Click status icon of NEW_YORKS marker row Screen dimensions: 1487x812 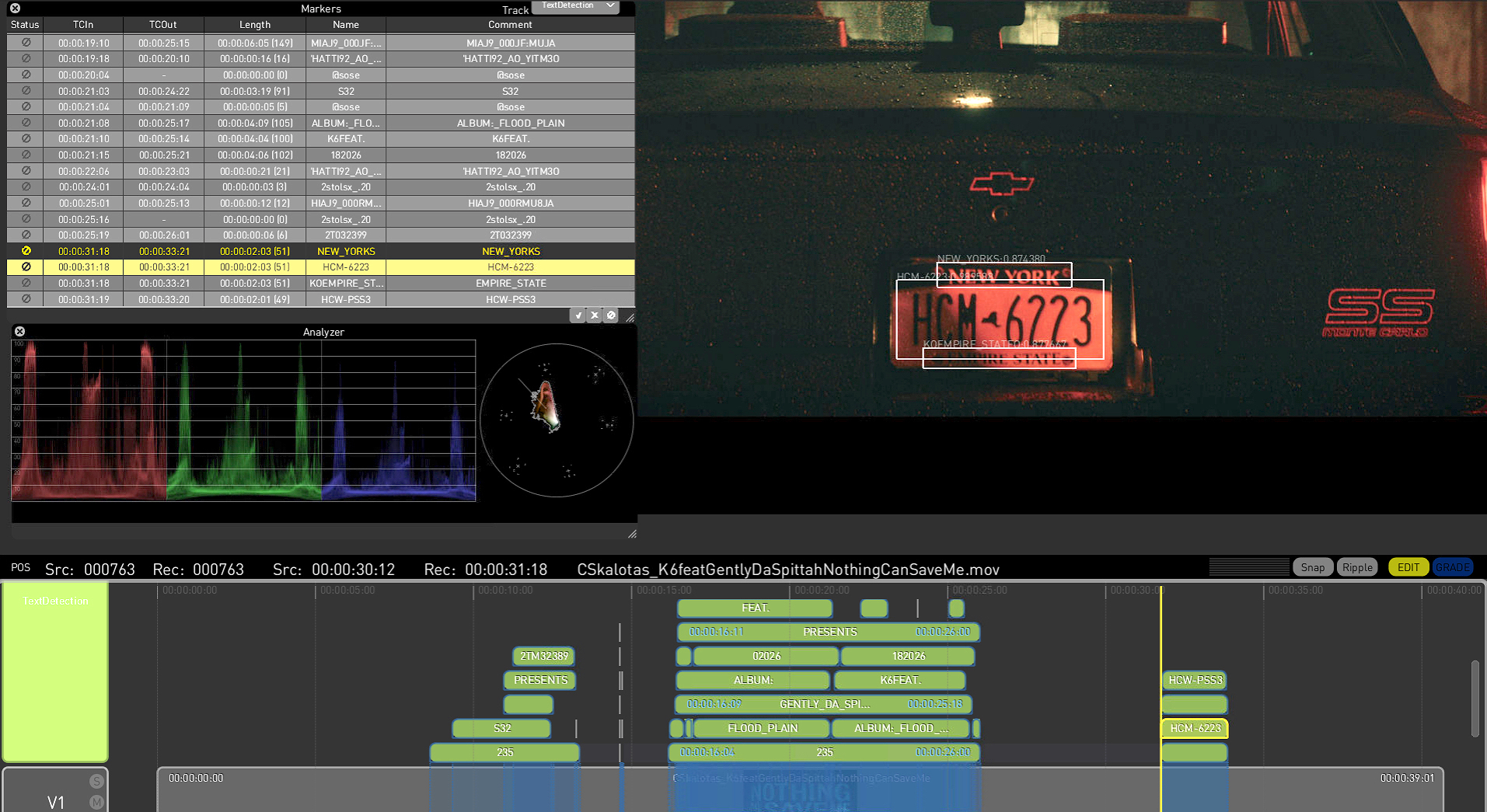[26, 251]
